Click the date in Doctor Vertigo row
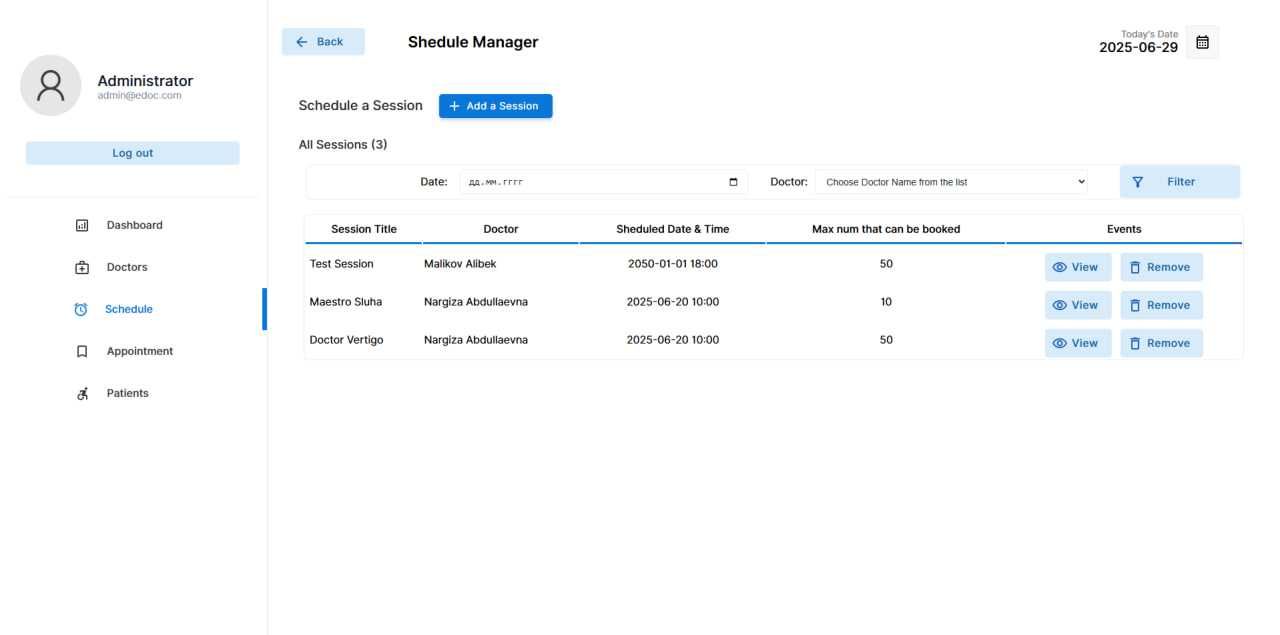 point(673,340)
